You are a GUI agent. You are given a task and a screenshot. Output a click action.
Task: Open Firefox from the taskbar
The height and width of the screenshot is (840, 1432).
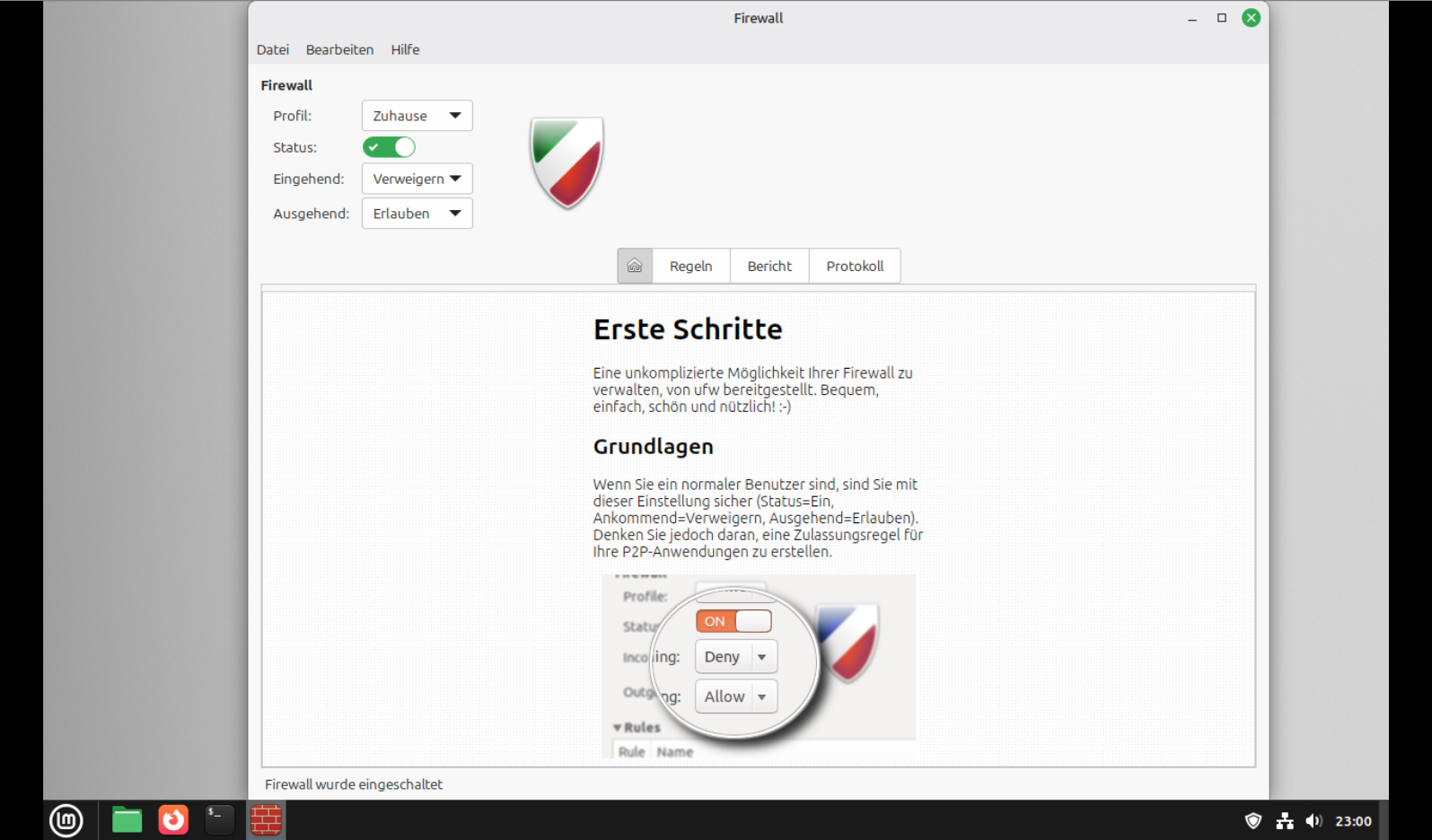173,820
